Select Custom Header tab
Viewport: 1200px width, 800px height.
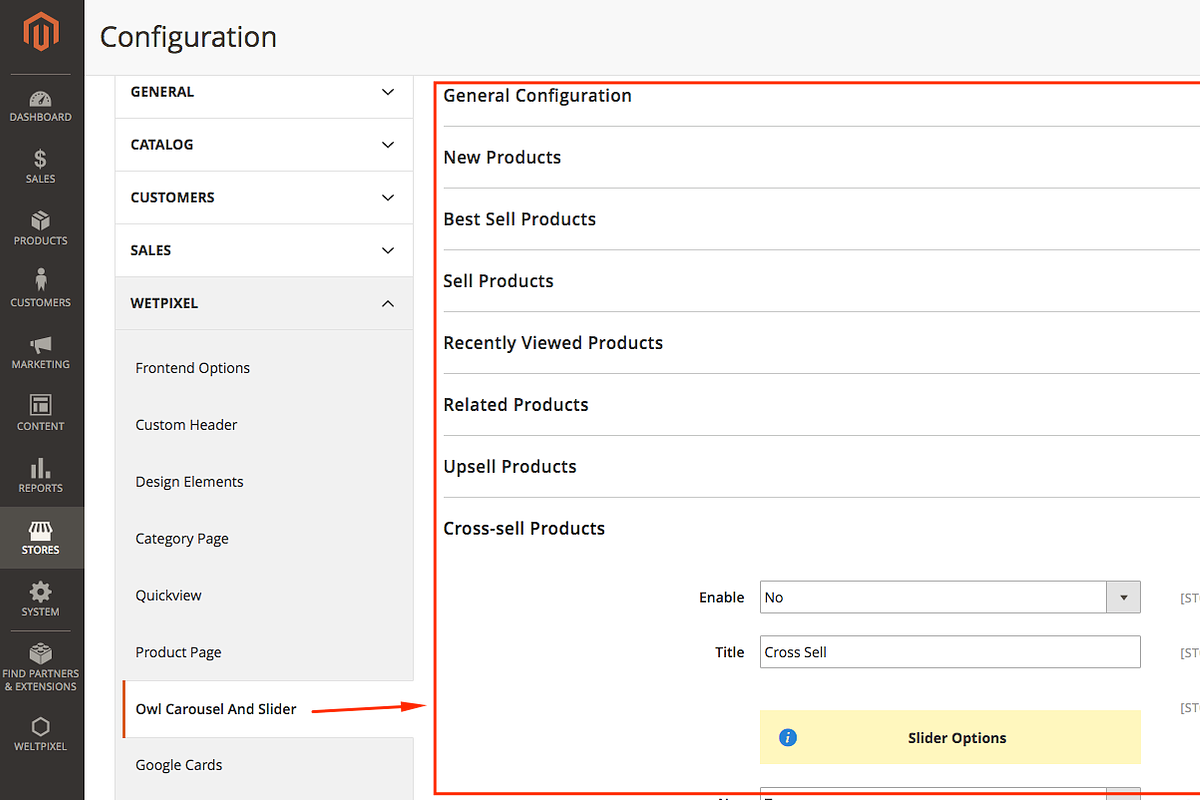(x=187, y=425)
